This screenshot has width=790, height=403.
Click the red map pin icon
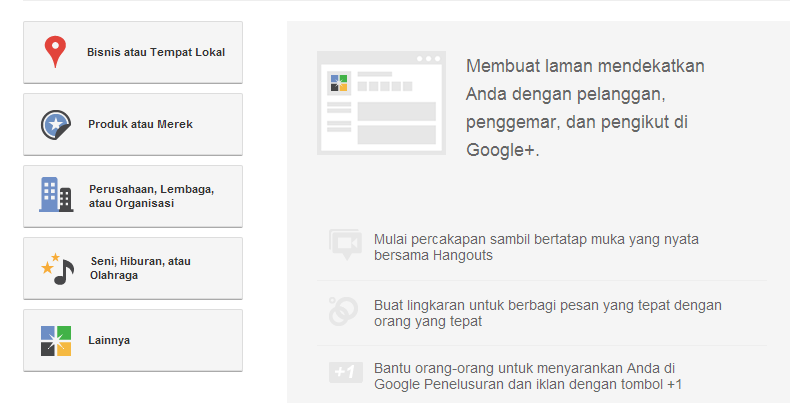pyautogui.click(x=55, y=51)
